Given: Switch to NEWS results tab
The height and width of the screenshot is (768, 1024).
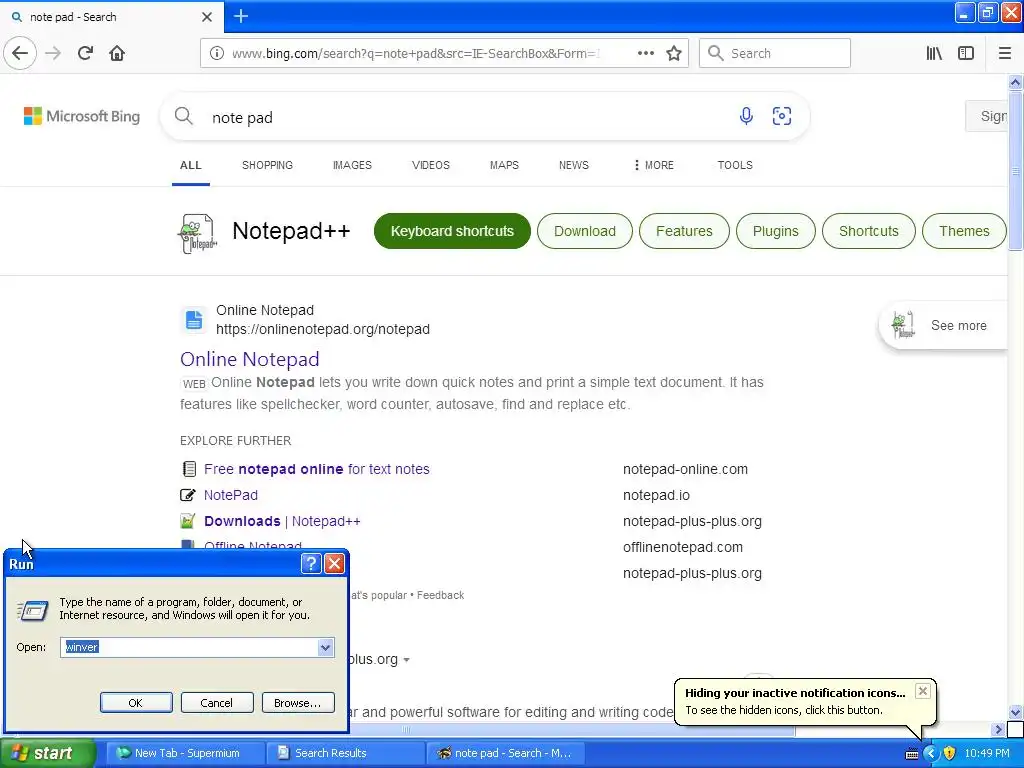Looking at the screenshot, I should click(573, 165).
